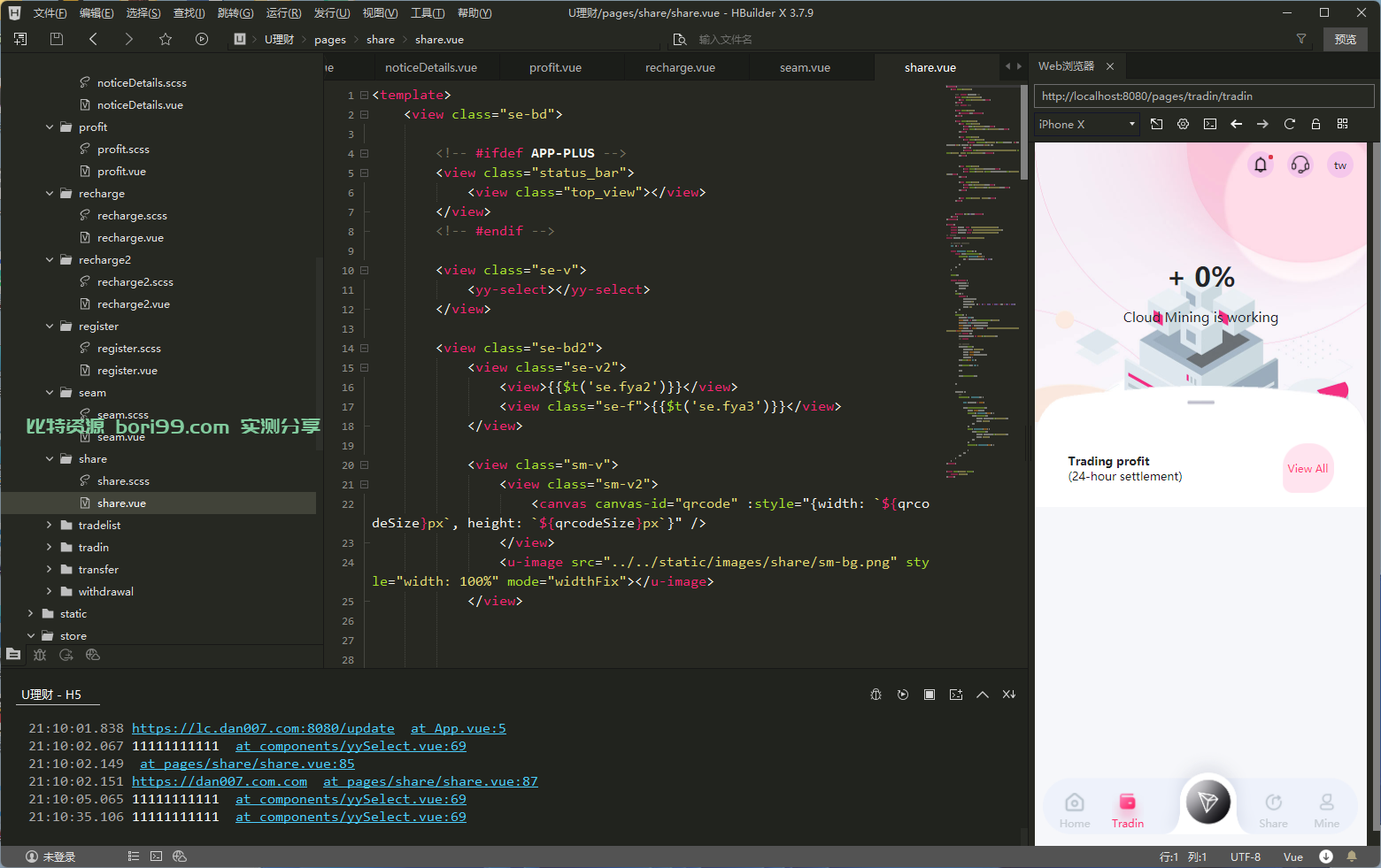
Task: Expand the transfer folder
Action: 50,570
